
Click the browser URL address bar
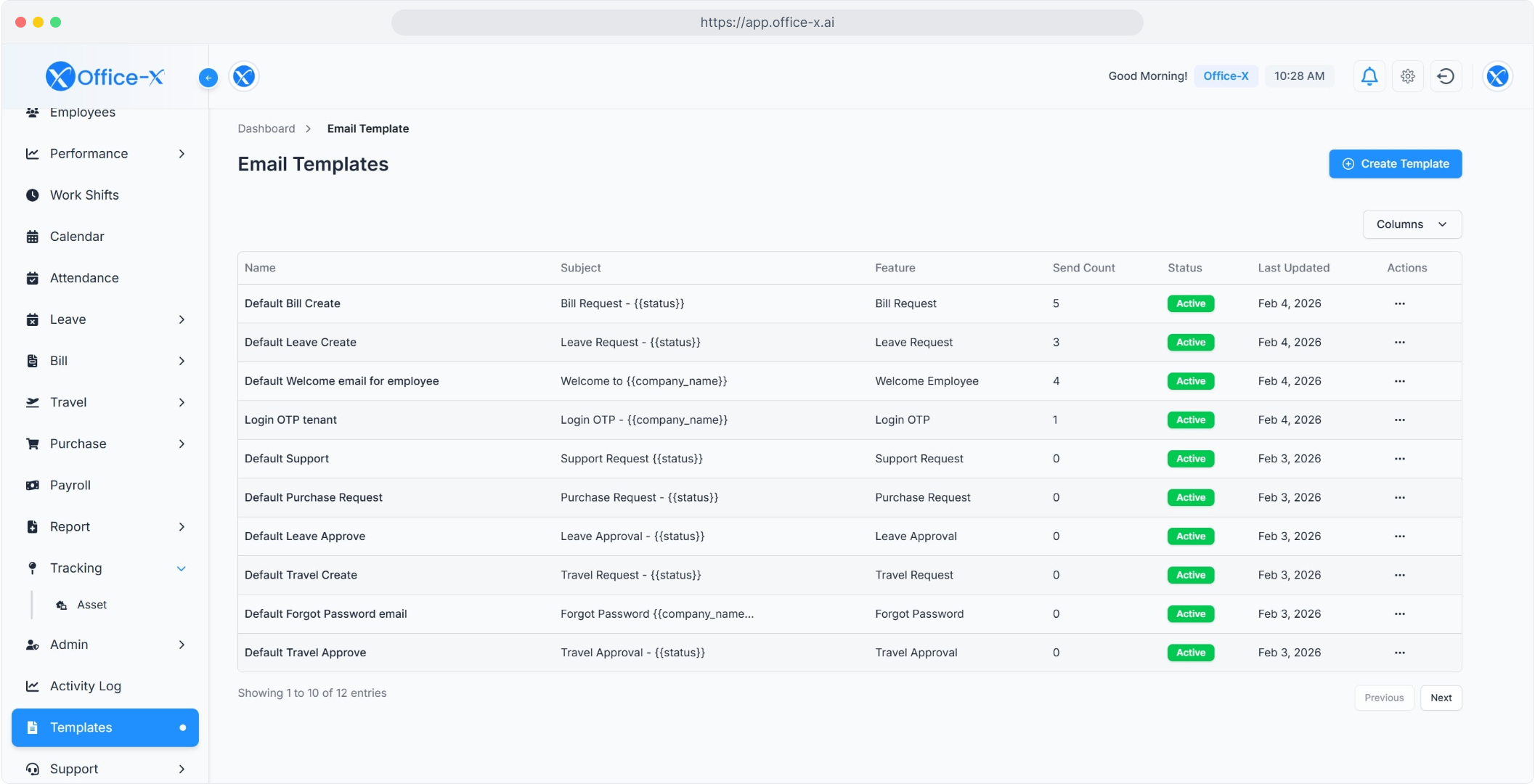point(767,23)
